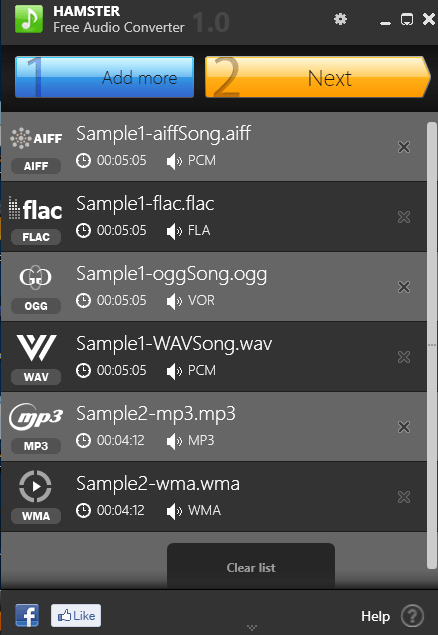Click the Facebook Like button
Image resolution: width=438 pixels, height=635 pixels.
[76, 616]
